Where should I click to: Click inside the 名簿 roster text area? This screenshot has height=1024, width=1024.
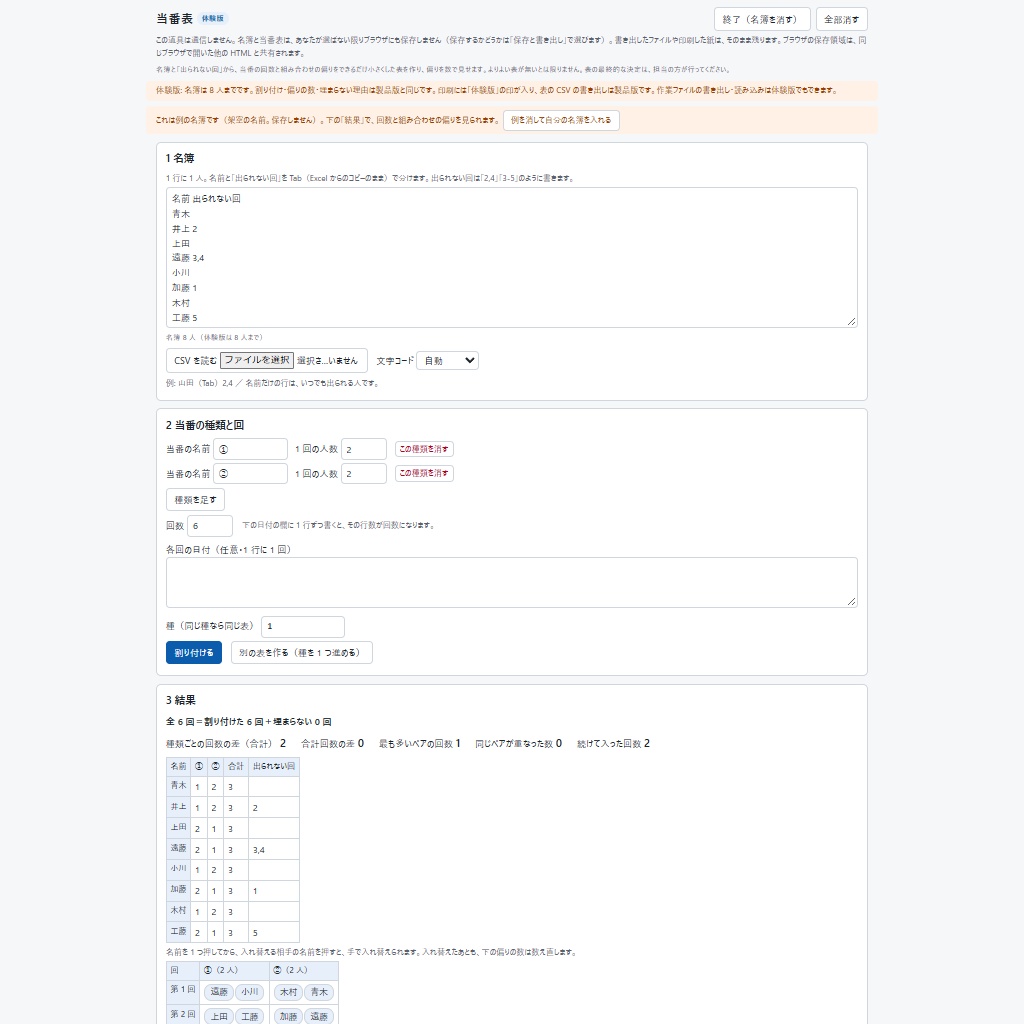click(511, 257)
